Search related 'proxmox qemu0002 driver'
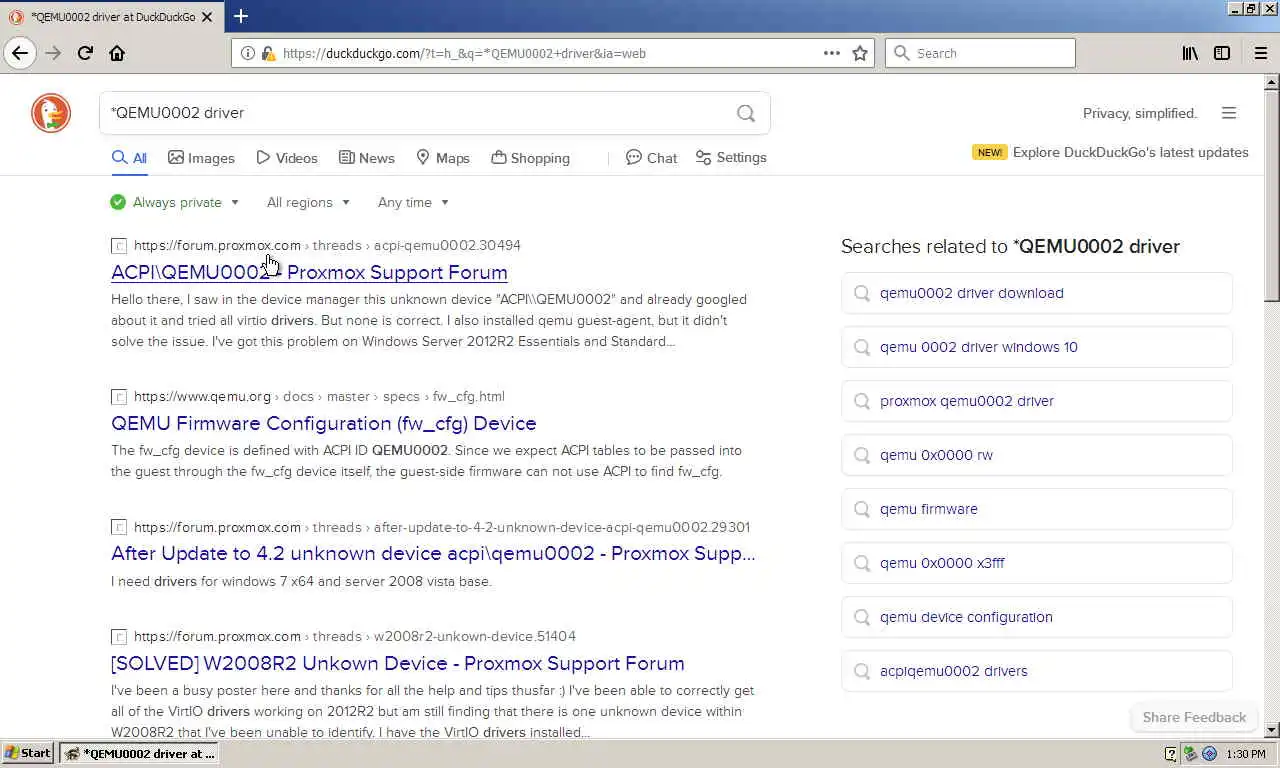The image size is (1280, 768). click(1036, 401)
